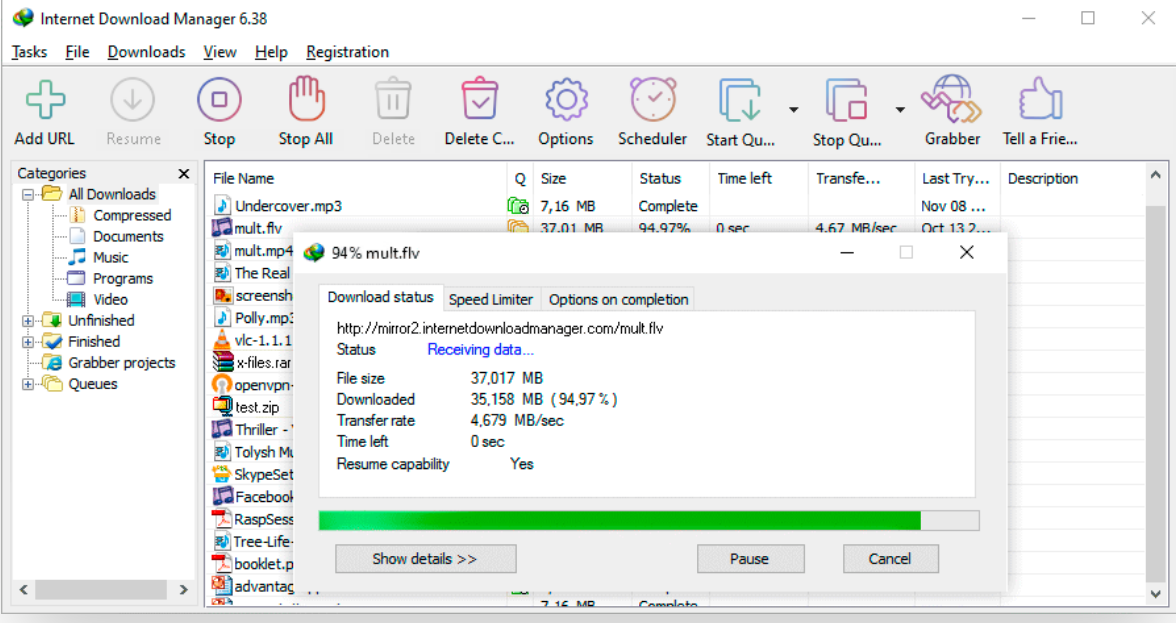
Task: Click the horizontal scrollbar below the categories panel
Action: (100, 590)
